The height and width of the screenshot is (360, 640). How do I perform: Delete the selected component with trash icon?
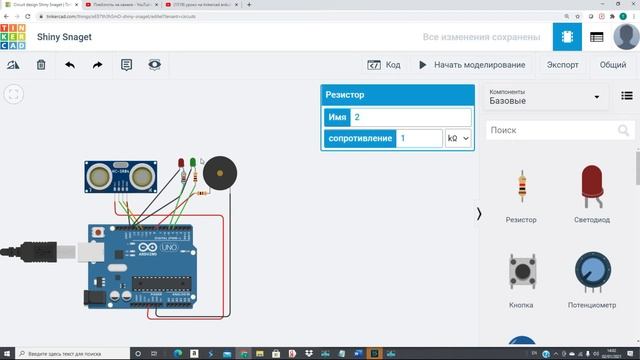[x=41, y=64]
